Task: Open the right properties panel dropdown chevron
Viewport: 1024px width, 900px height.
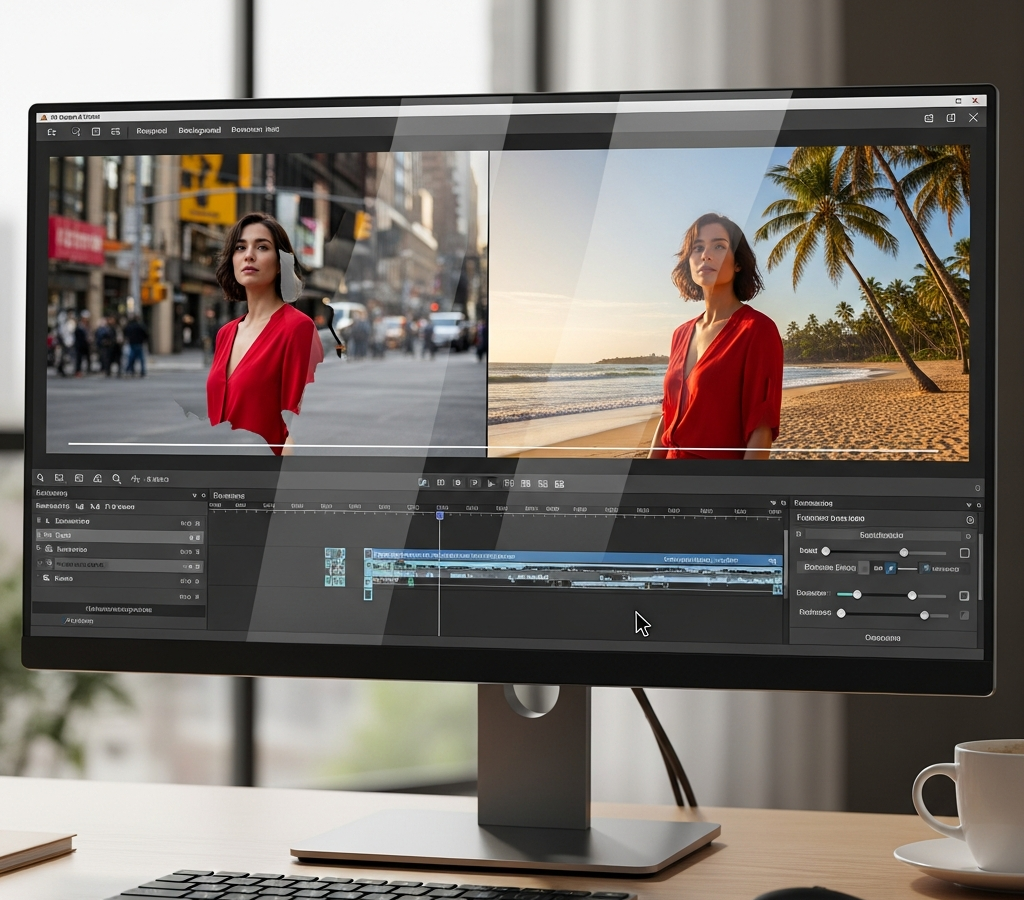Action: click(968, 505)
